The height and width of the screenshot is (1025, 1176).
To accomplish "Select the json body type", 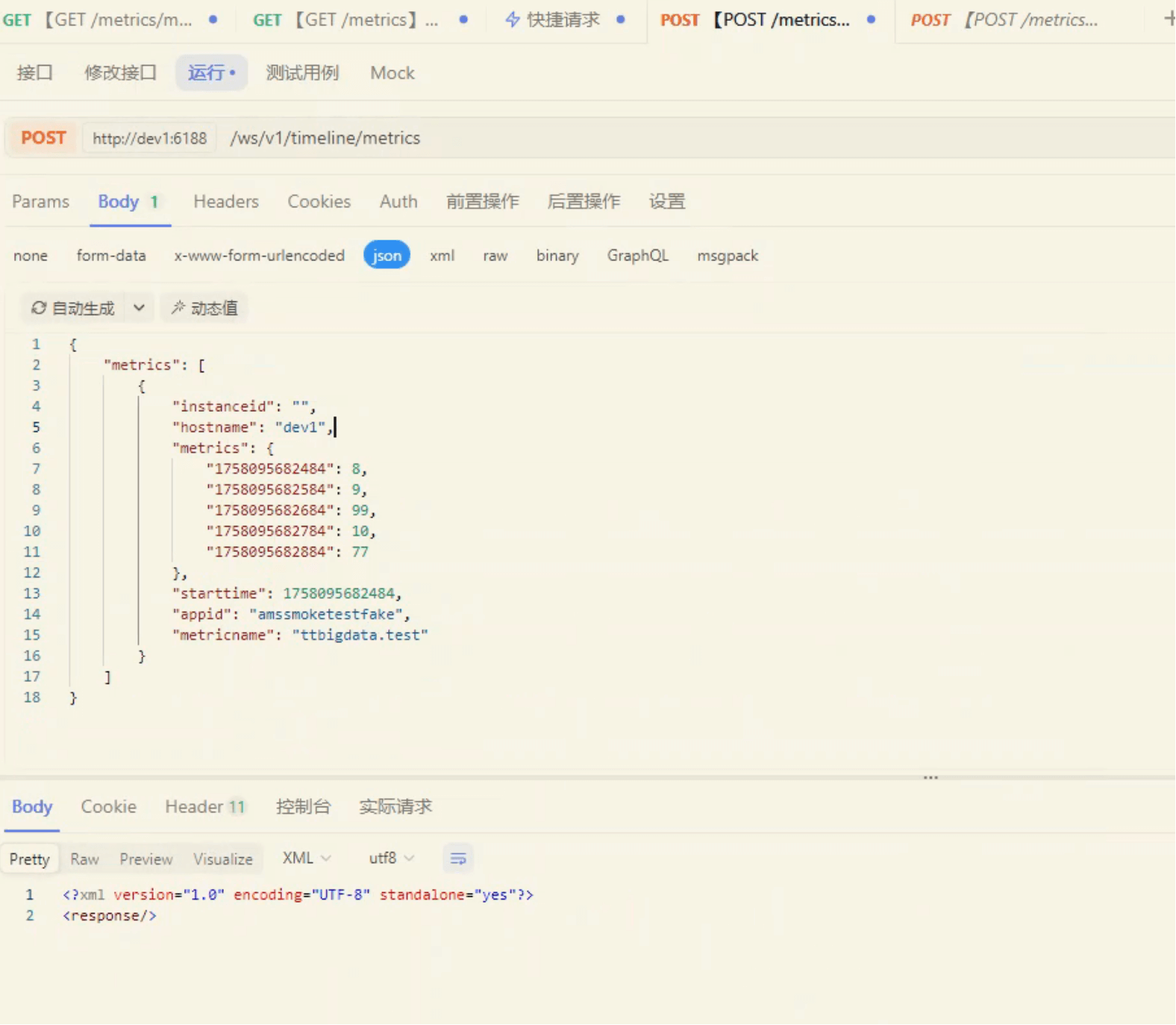I will coord(387,256).
